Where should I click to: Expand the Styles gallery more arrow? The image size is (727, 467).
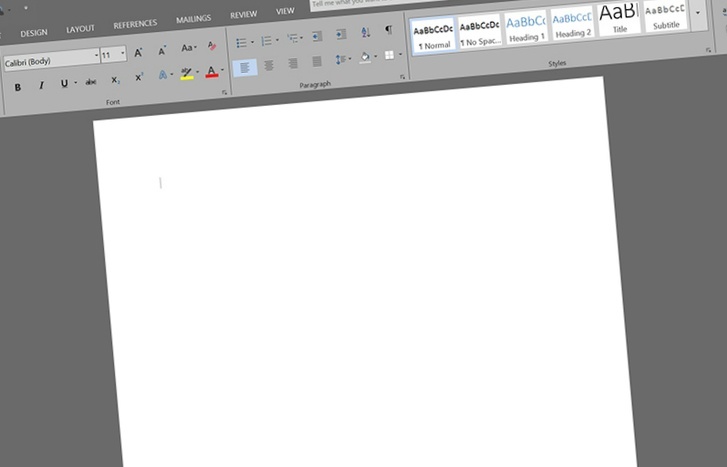click(698, 14)
